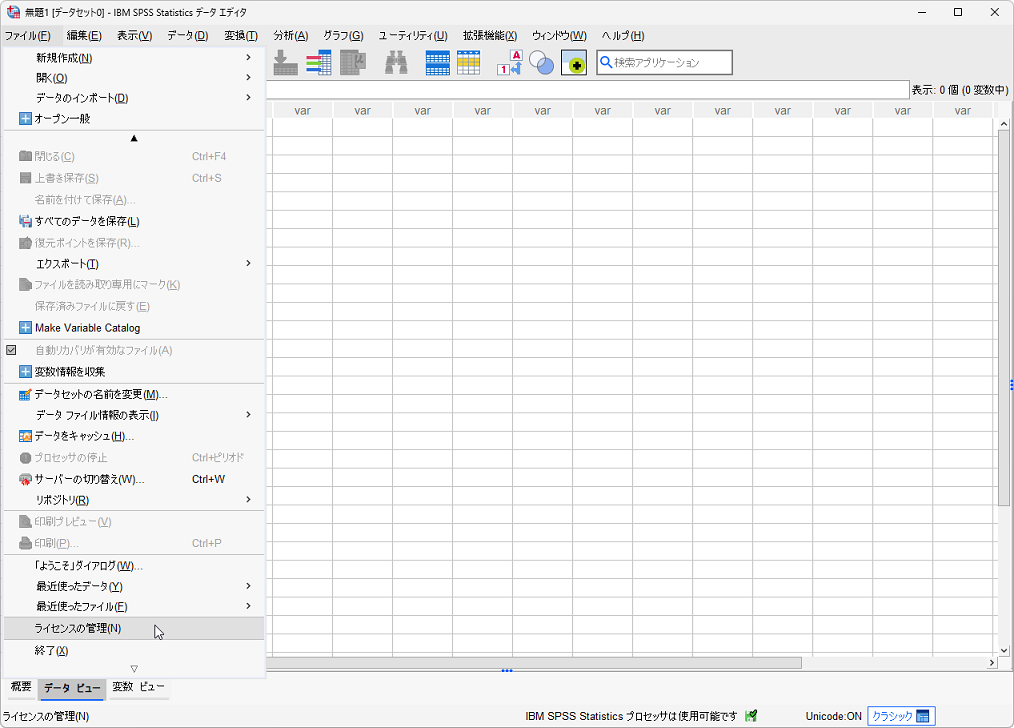1014x728 pixels.
Task: Click the Show All Variables plus icon
Action: pyautogui.click(x=573, y=63)
